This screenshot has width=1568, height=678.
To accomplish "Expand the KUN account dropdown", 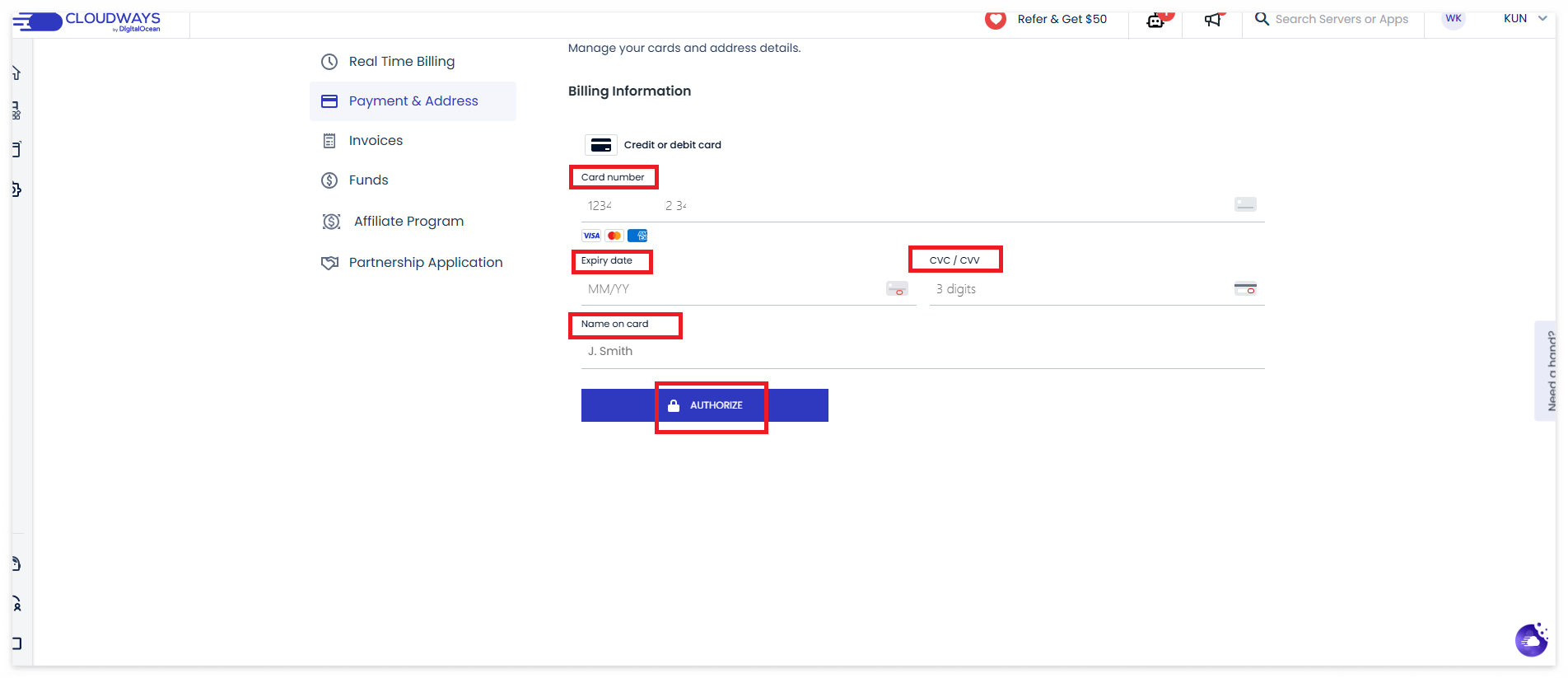I will (x=1525, y=18).
